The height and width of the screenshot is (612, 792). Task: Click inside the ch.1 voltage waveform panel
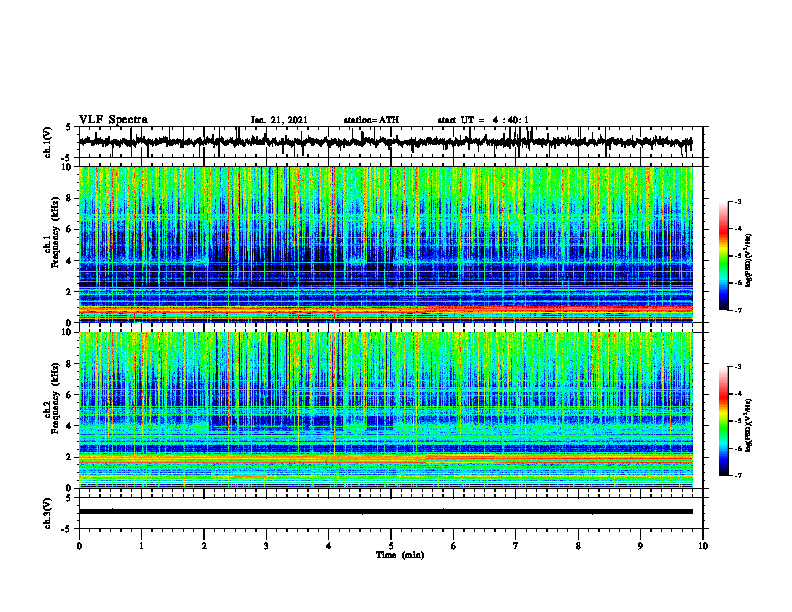(x=391, y=142)
